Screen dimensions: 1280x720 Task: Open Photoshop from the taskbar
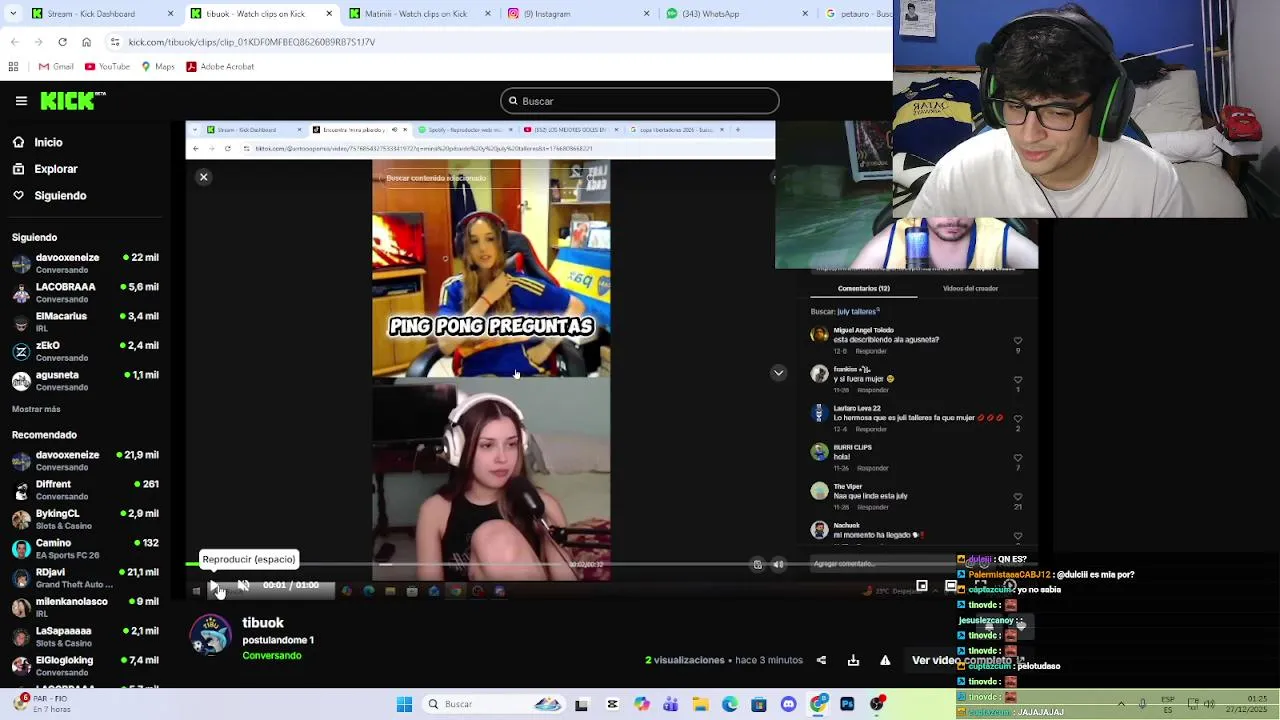coord(848,704)
